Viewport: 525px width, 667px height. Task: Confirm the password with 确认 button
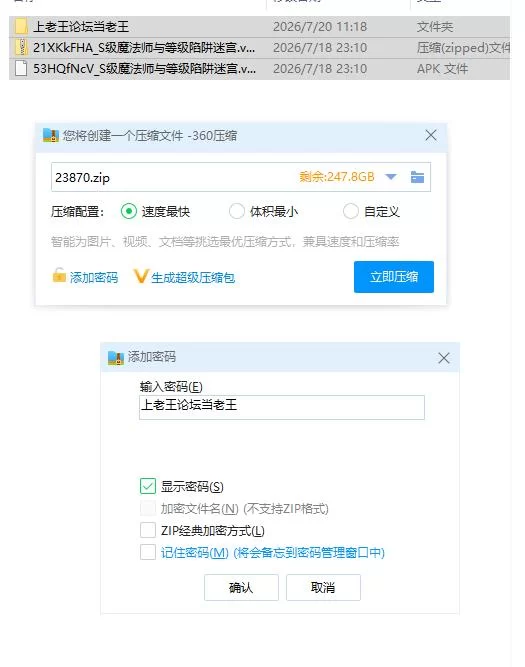[241, 587]
